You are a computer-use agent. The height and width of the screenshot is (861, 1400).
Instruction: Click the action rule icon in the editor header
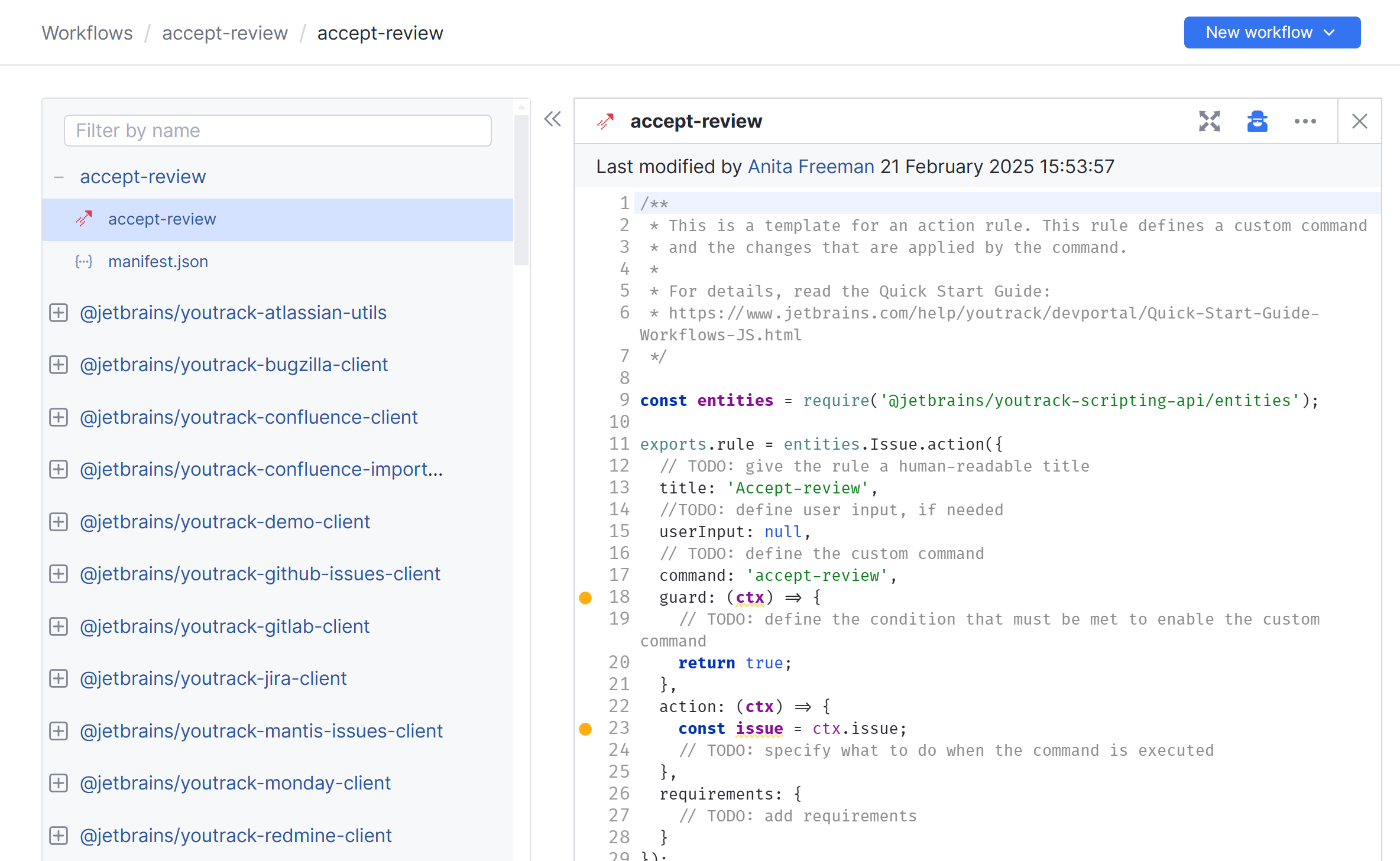coord(605,121)
